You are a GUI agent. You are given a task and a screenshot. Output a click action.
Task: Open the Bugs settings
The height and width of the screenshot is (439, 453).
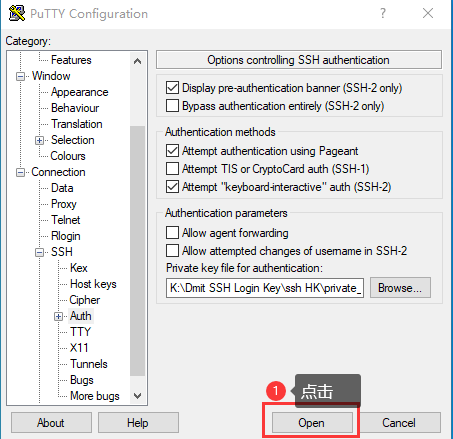point(82,380)
